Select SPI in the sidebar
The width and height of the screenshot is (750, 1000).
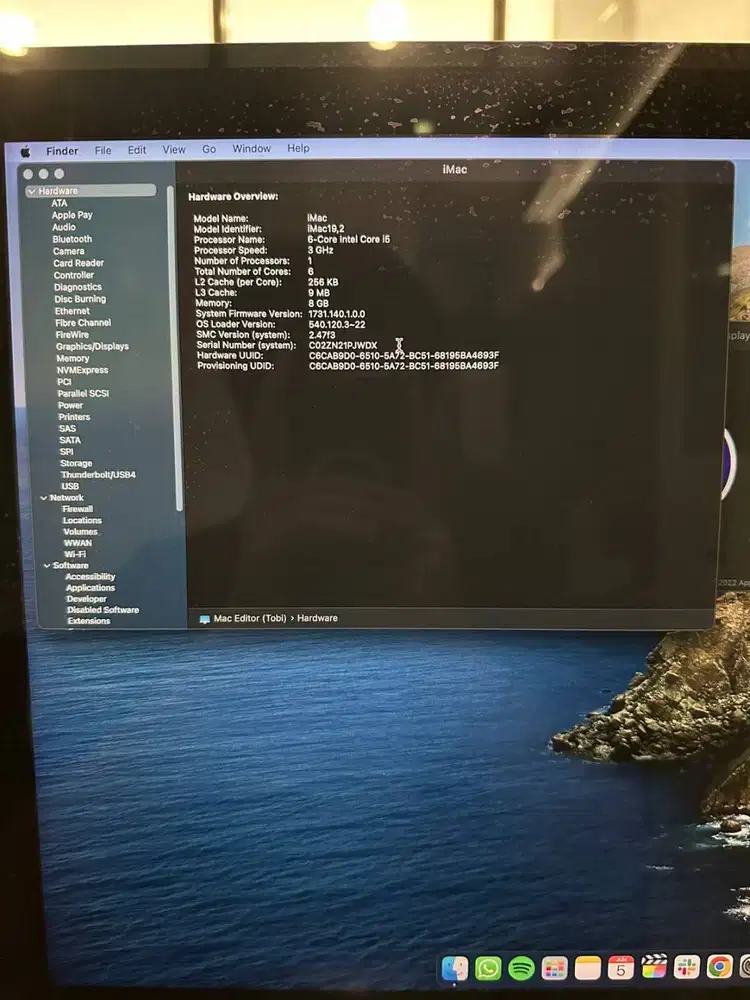[x=67, y=452]
